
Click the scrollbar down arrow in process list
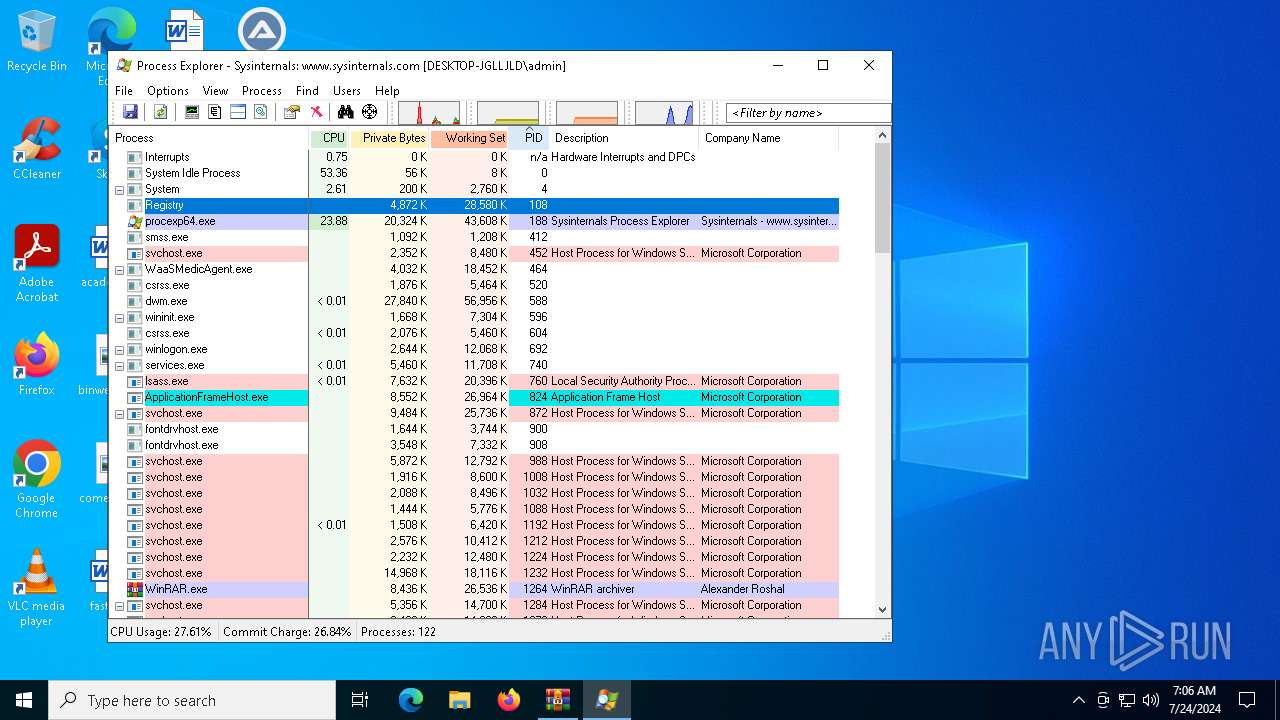coord(882,609)
